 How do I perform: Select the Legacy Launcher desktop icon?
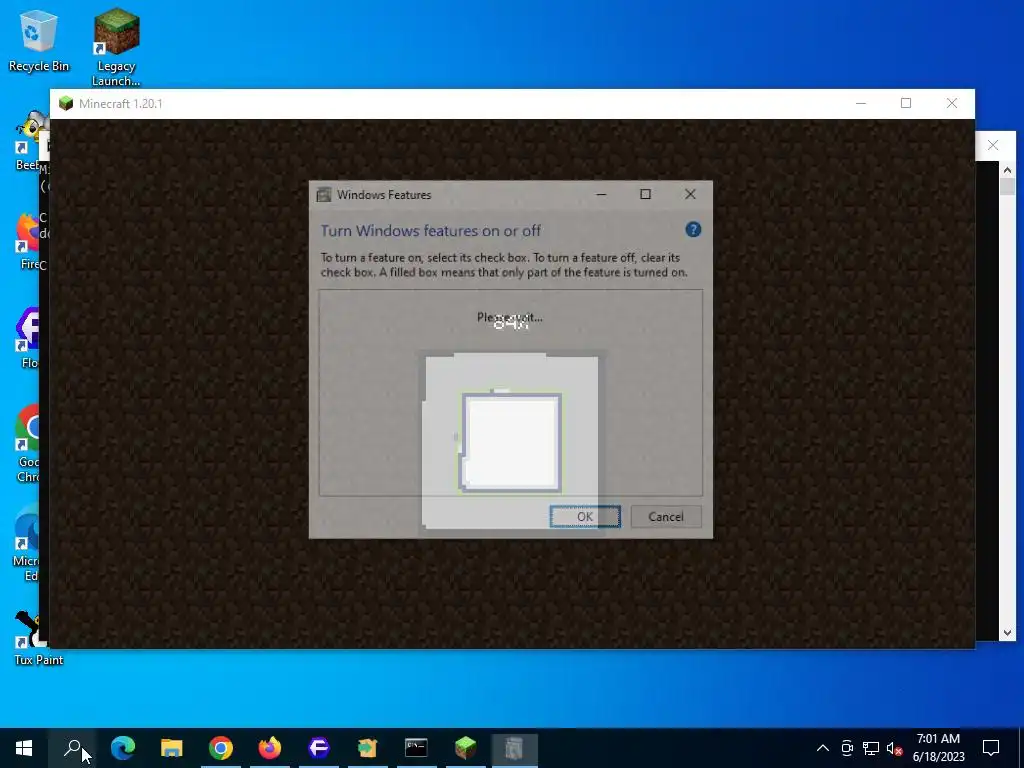click(x=116, y=47)
